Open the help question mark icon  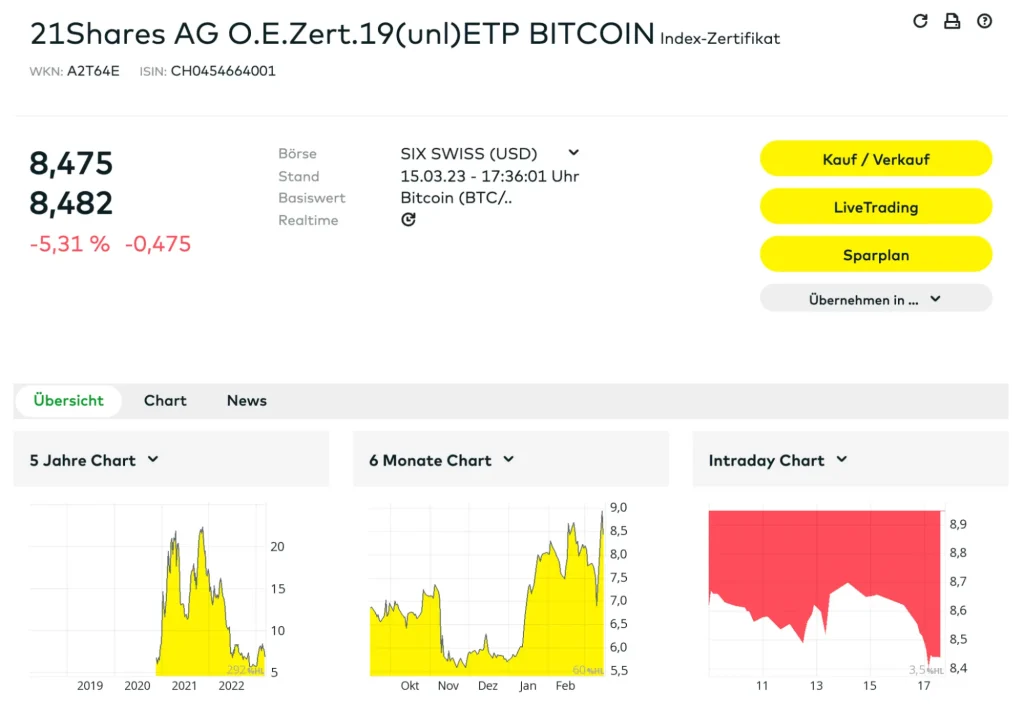click(x=984, y=21)
